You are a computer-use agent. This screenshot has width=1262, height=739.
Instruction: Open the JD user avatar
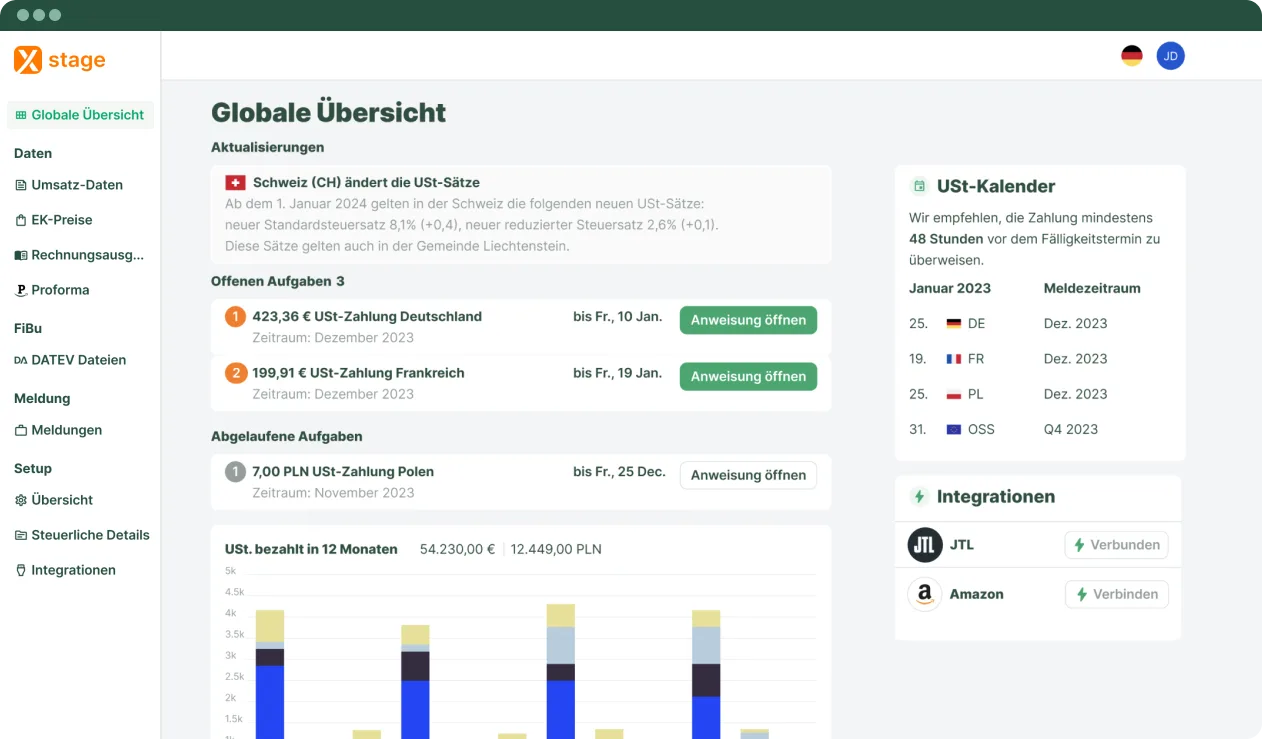1171,56
